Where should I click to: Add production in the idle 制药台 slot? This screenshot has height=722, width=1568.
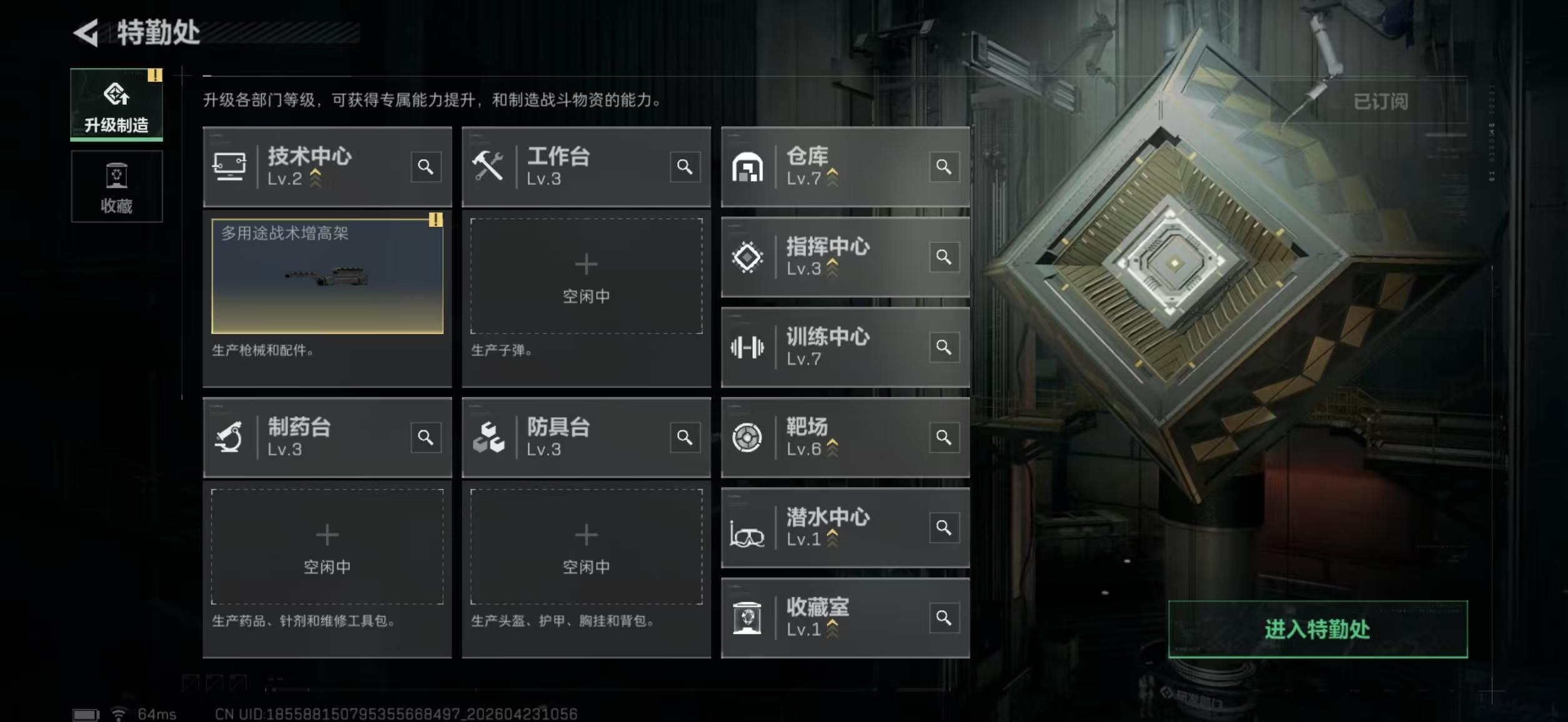[x=327, y=546]
